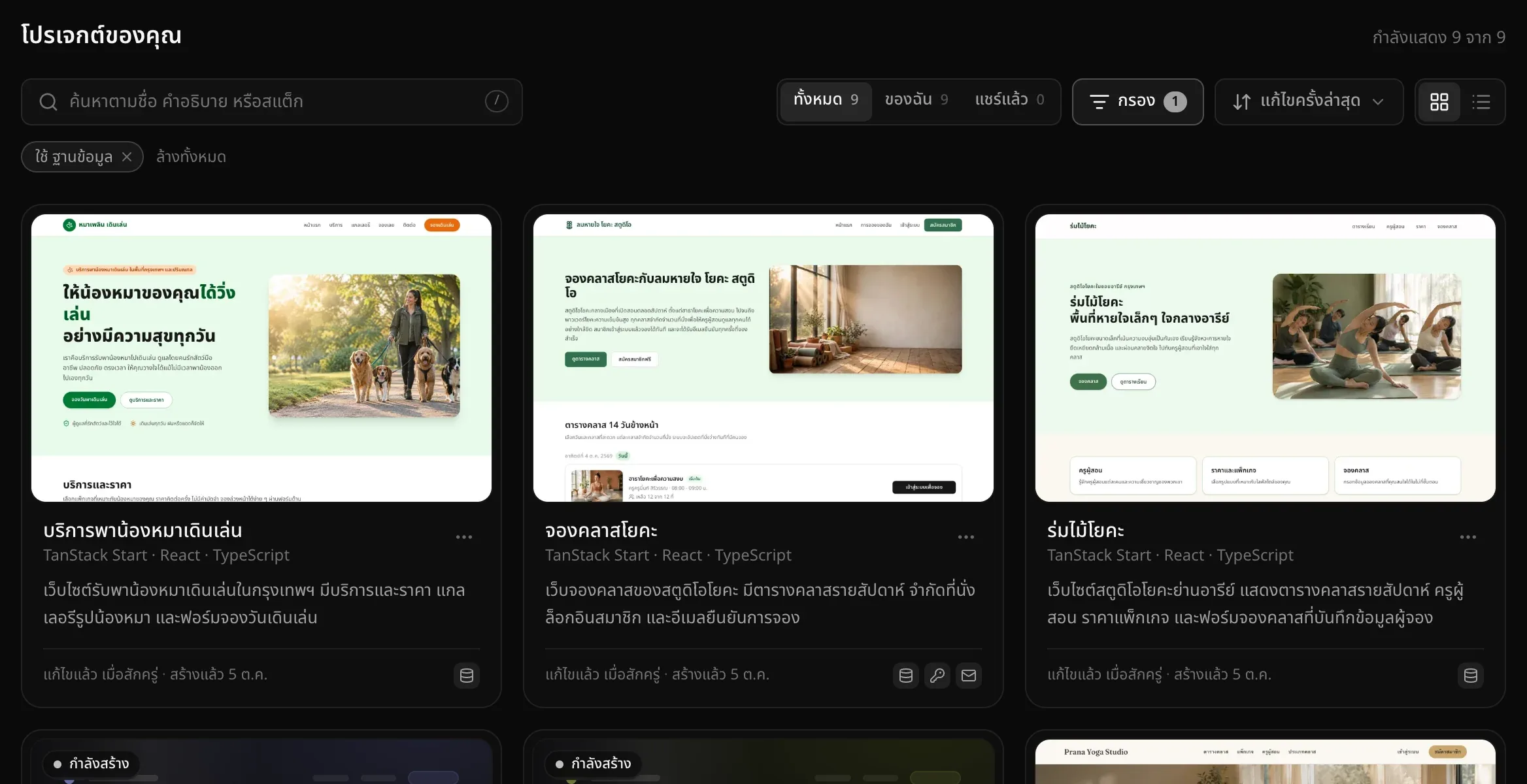Remove the ใช้ ฐานข้อมูล filter chip
This screenshot has width=1527, height=784.
(127, 157)
